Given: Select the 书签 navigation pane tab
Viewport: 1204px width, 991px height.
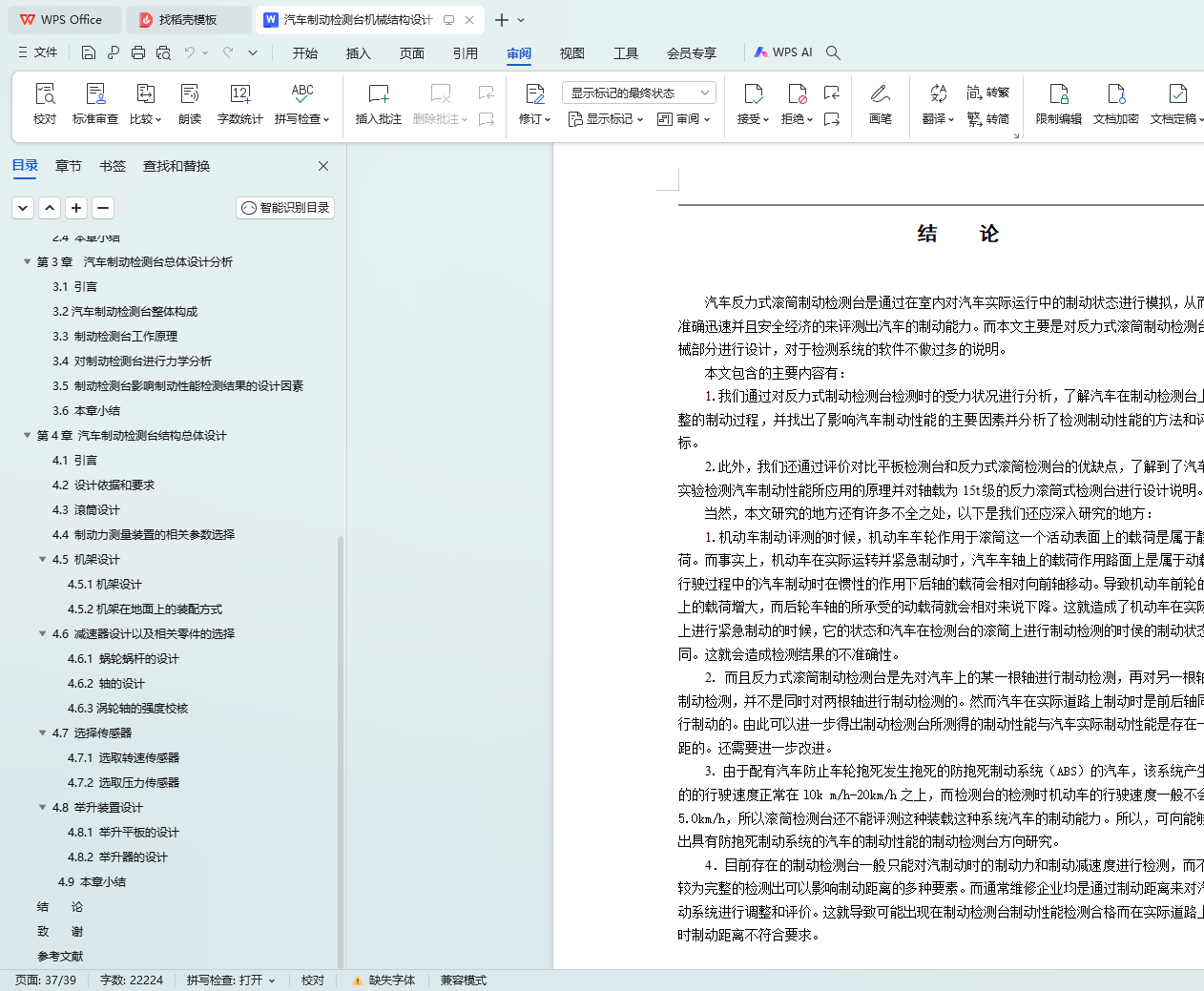Looking at the screenshot, I should pyautogui.click(x=113, y=166).
